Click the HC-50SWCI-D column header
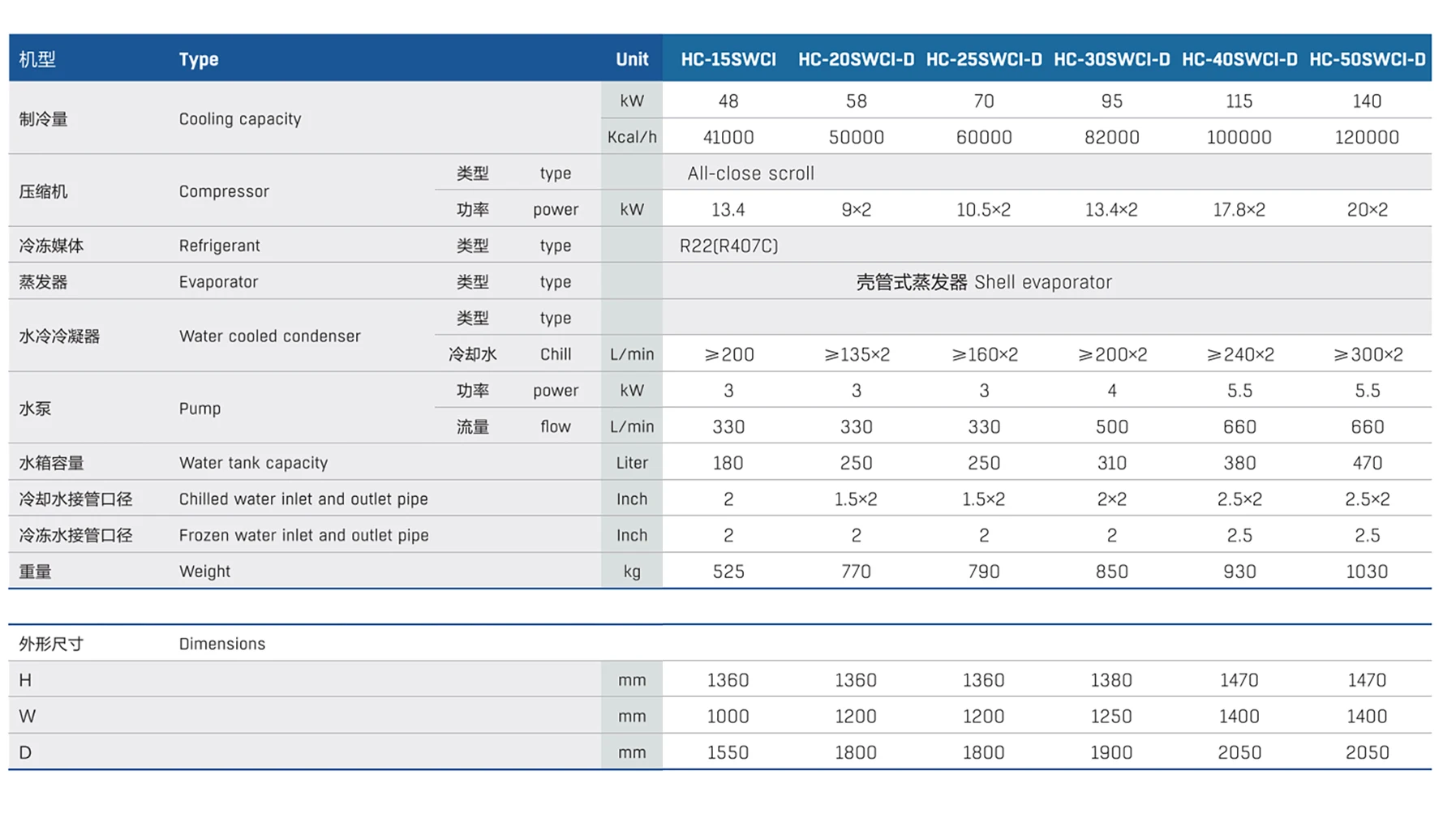Screen dimensions: 1456x822 pyautogui.click(x=1367, y=59)
